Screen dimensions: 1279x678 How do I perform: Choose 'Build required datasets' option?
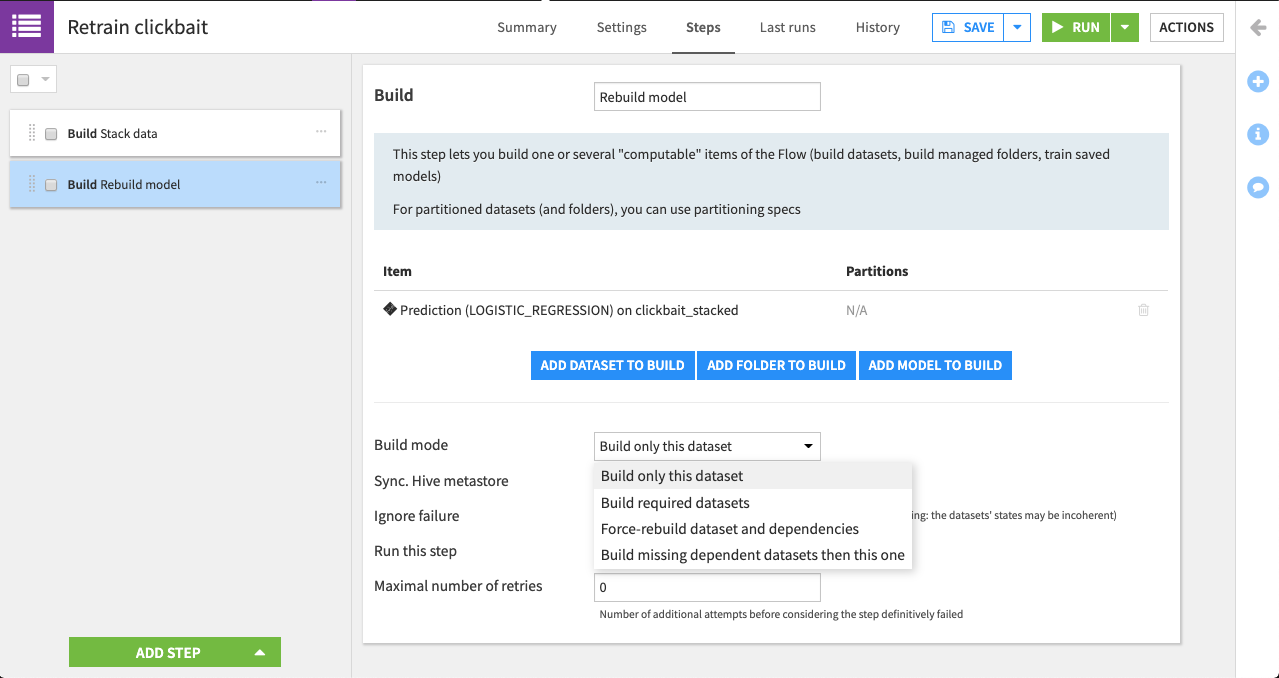(x=753, y=503)
